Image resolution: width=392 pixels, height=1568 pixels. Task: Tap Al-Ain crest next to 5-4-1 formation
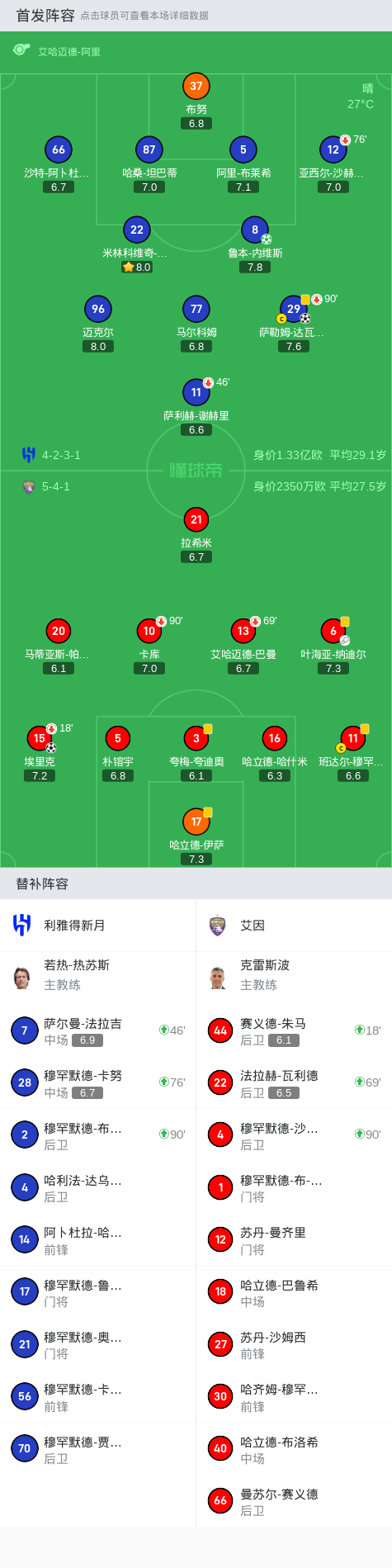tap(29, 487)
